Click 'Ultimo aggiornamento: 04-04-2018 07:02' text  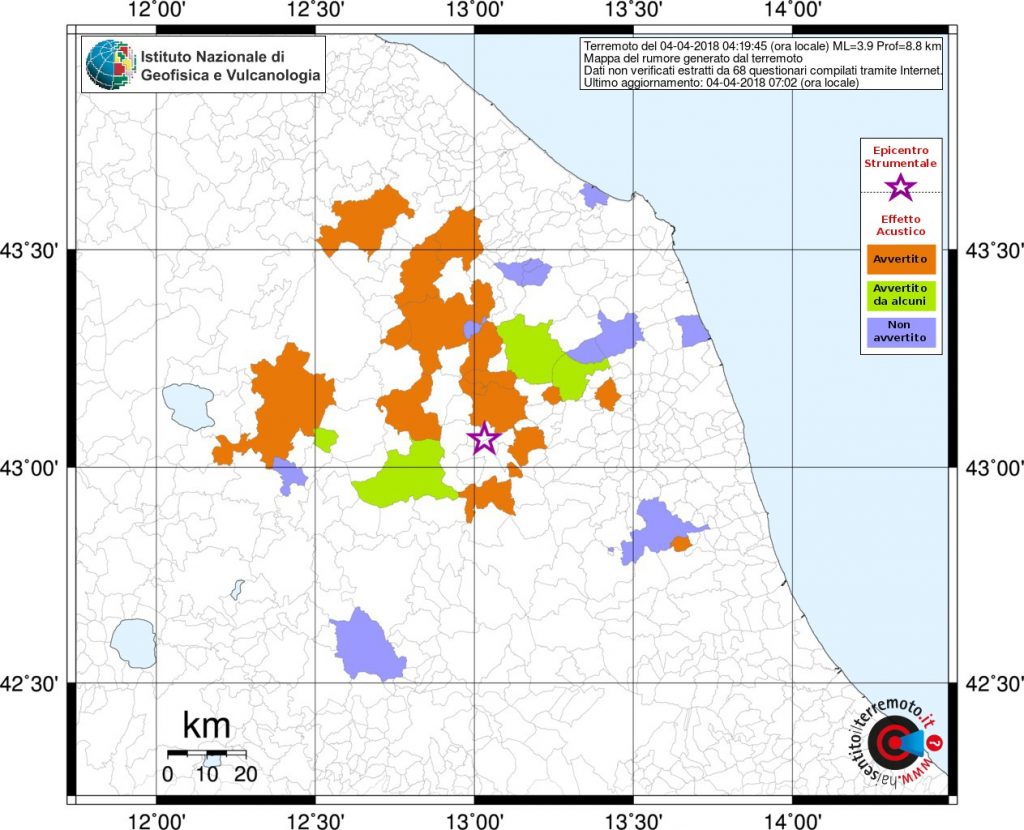pyautogui.click(x=721, y=83)
